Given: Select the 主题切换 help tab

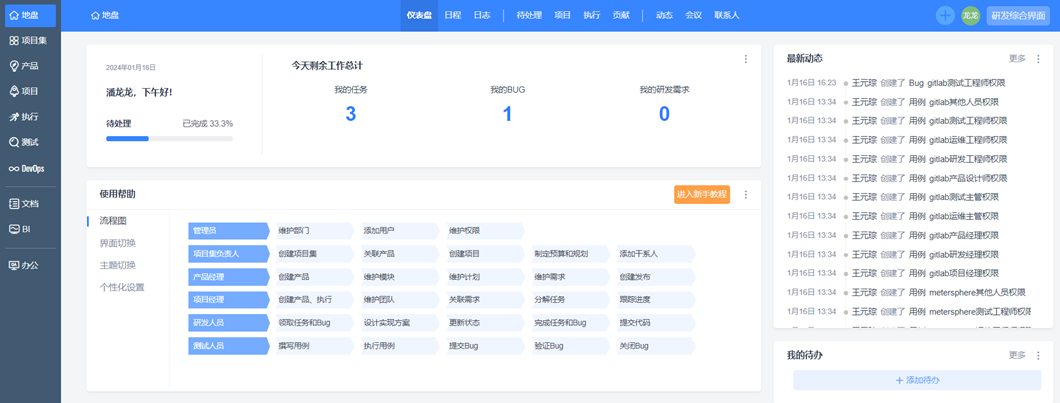Looking at the screenshot, I should click(x=118, y=265).
